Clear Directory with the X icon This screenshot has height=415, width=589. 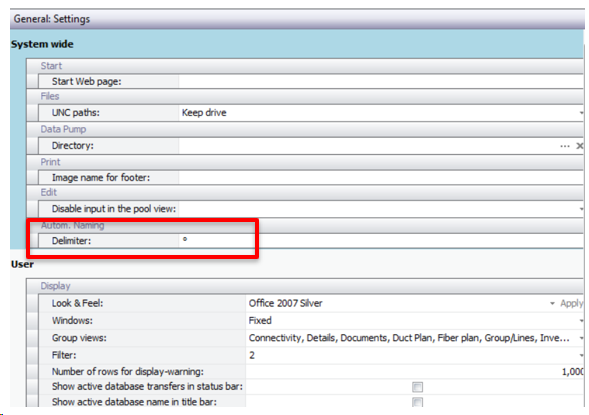(x=580, y=146)
